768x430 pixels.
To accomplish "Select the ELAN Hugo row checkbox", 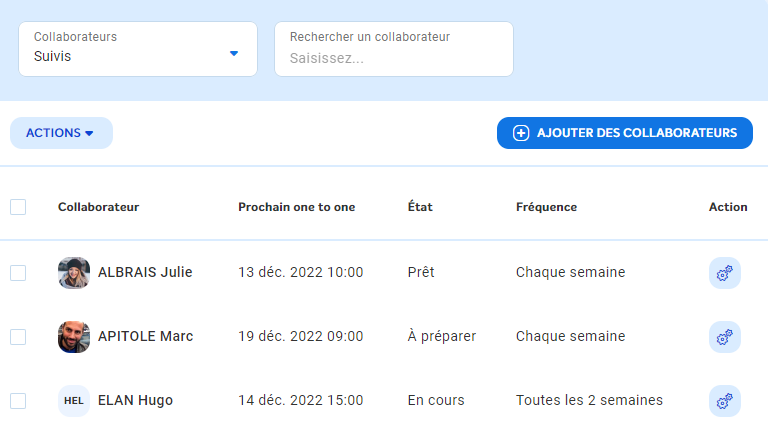I will 18,401.
